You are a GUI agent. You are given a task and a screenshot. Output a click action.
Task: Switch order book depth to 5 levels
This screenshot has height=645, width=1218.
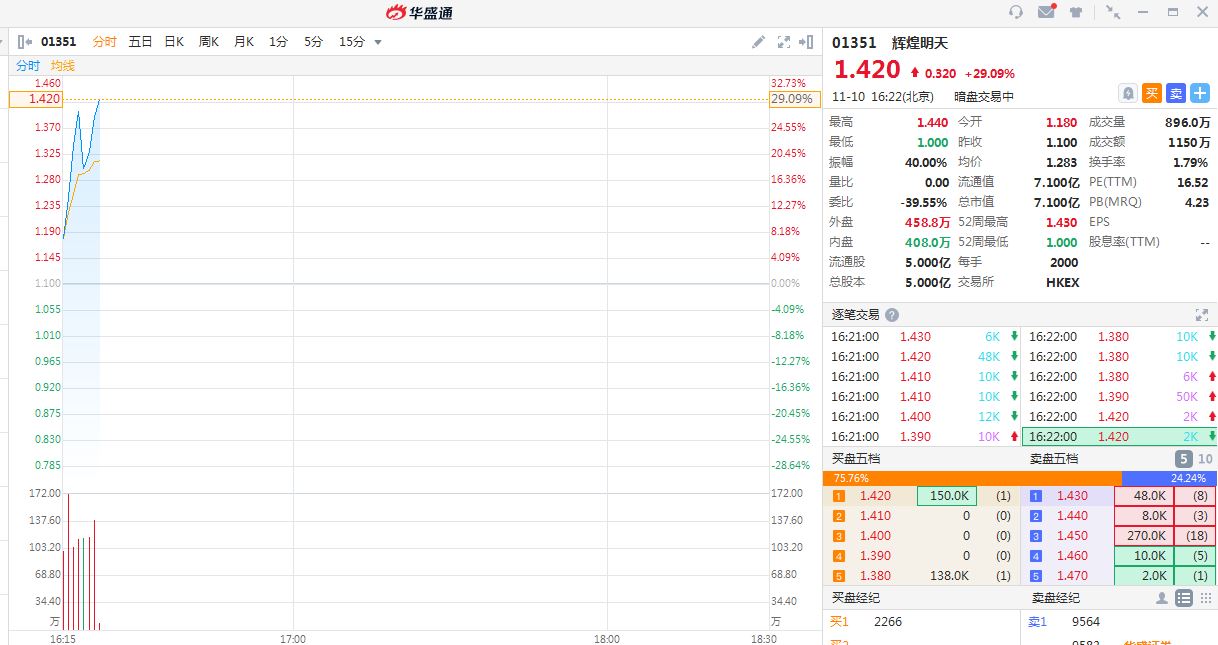(x=1183, y=459)
